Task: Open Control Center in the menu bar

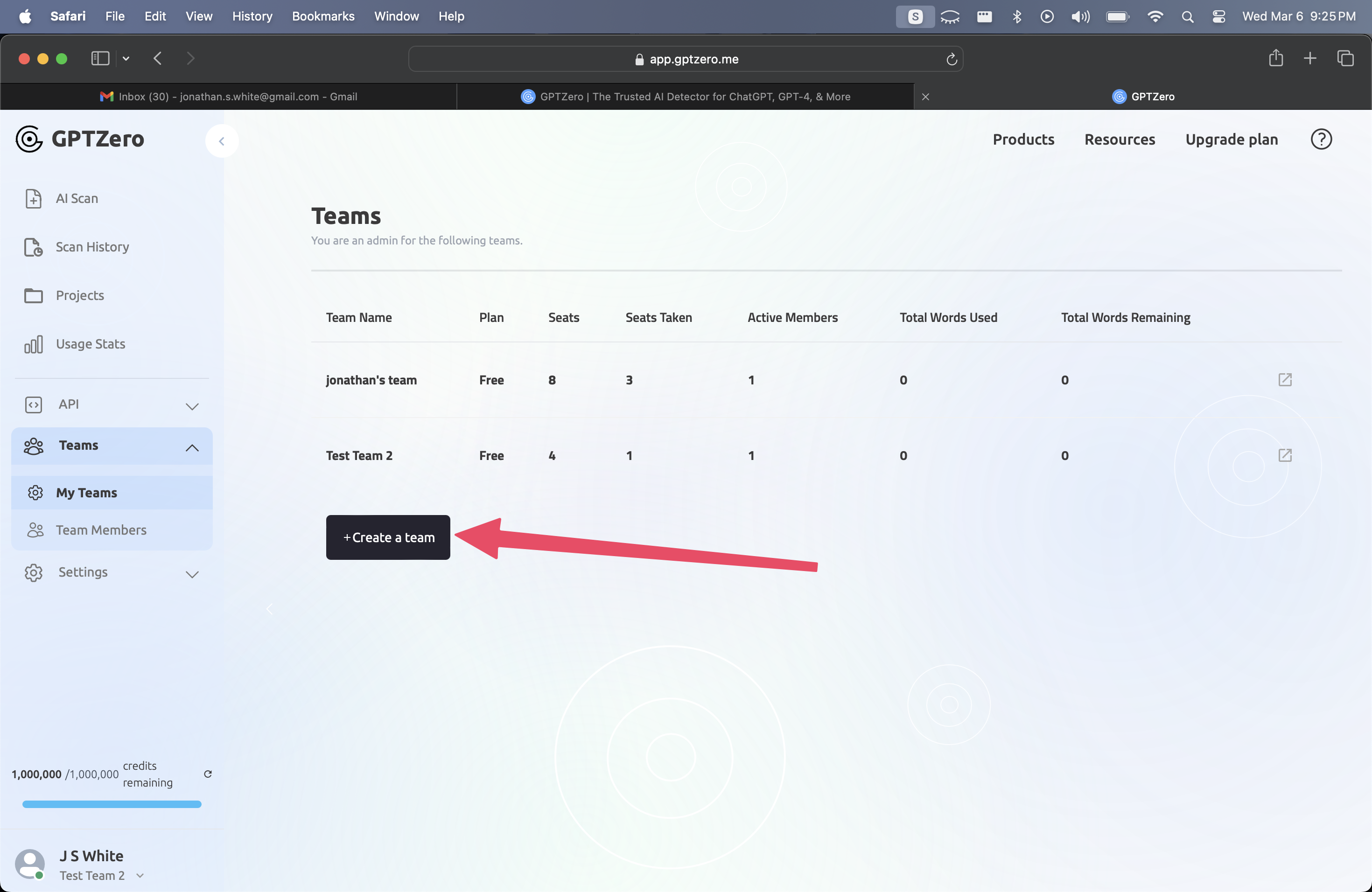Action: [x=1218, y=17]
